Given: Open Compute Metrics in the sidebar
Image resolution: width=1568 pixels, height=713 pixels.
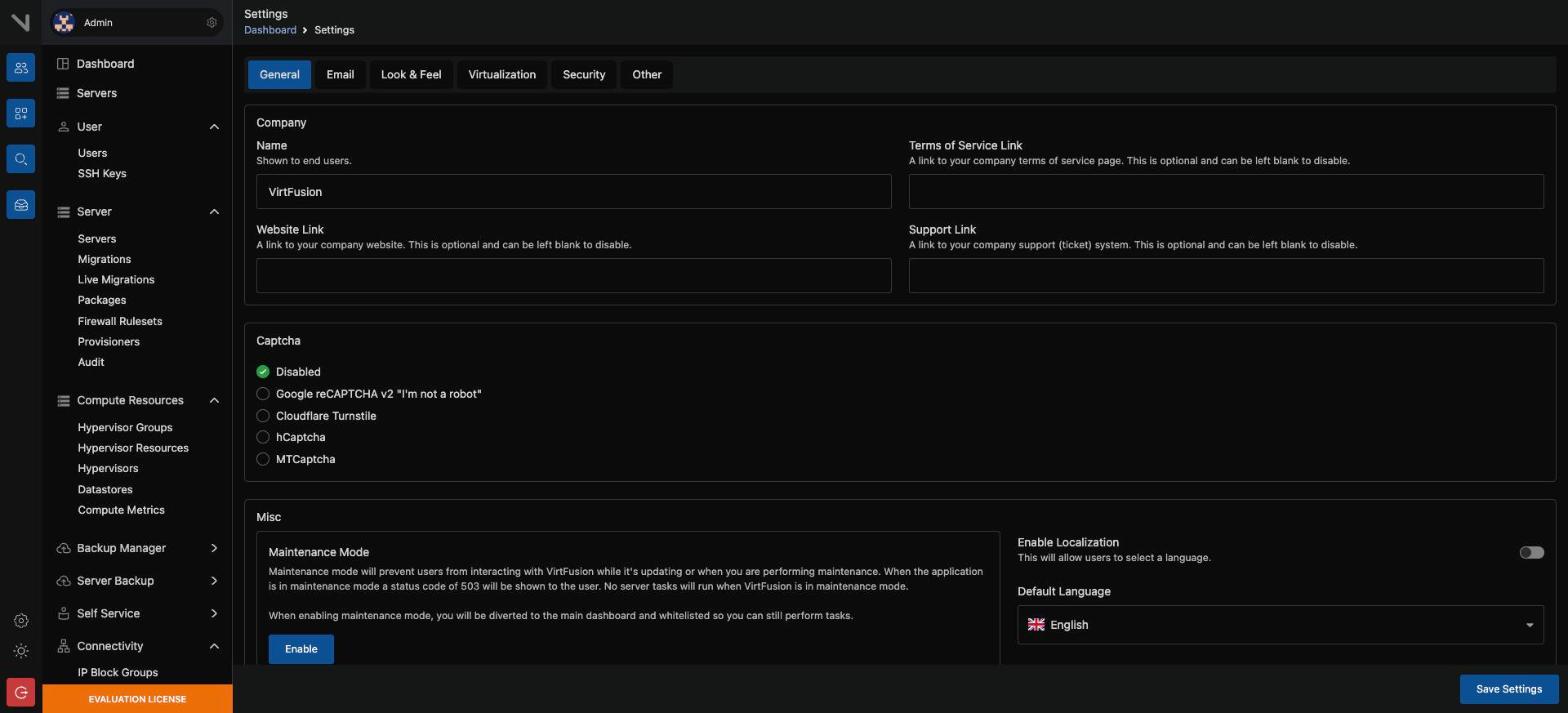Looking at the screenshot, I should [x=121, y=510].
